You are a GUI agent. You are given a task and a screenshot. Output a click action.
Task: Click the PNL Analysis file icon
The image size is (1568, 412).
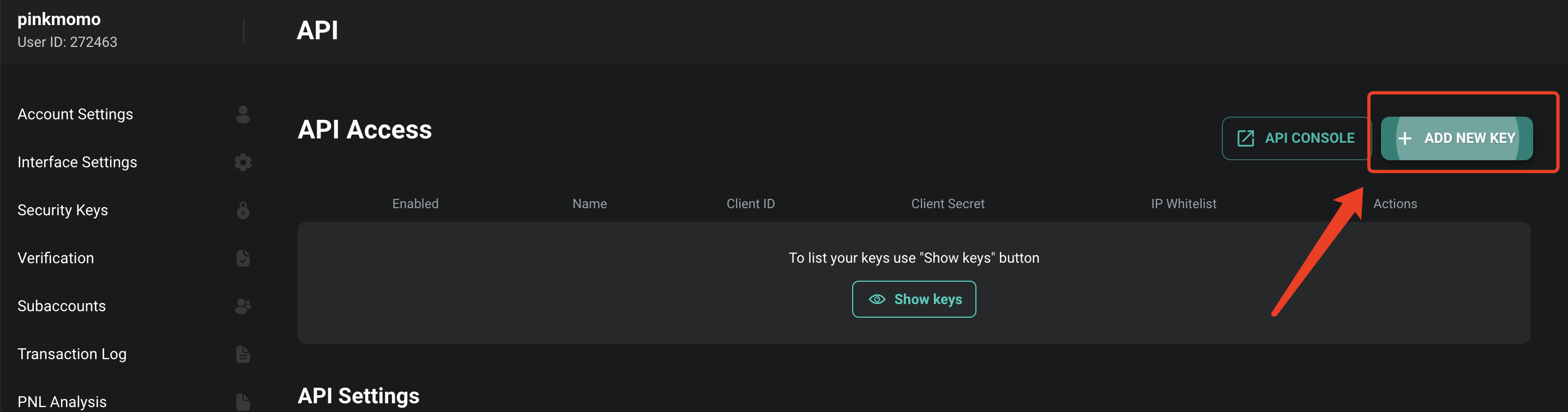[243, 402]
